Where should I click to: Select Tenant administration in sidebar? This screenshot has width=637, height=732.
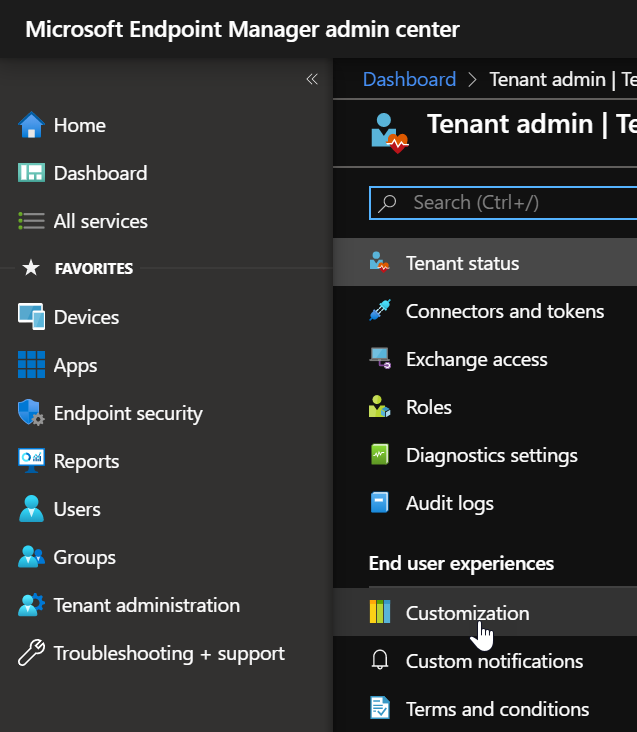coord(146,605)
